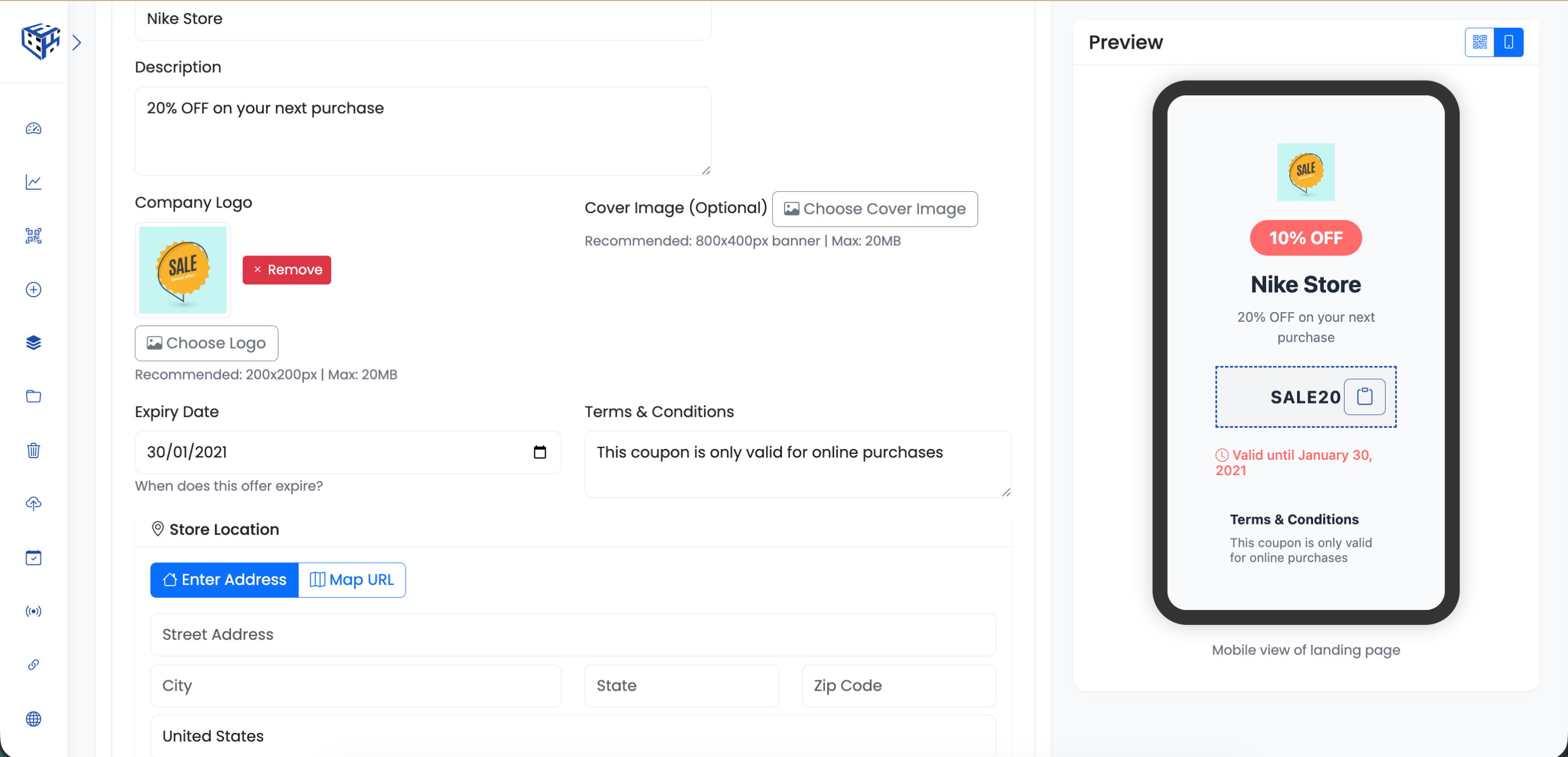Click the globe icon at sidebar bottom
The width and height of the screenshot is (1568, 757).
click(33, 719)
